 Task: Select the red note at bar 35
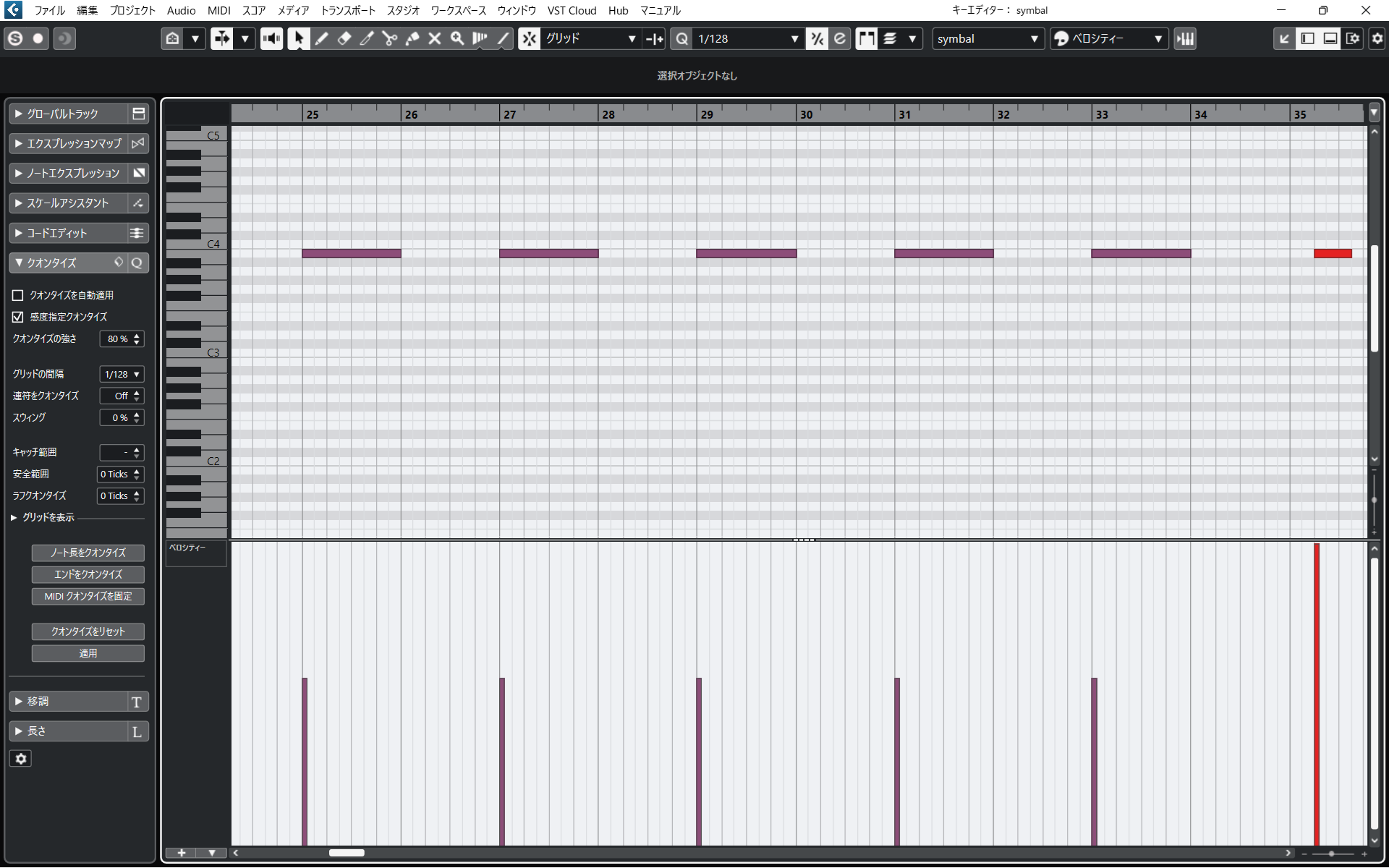point(1333,254)
